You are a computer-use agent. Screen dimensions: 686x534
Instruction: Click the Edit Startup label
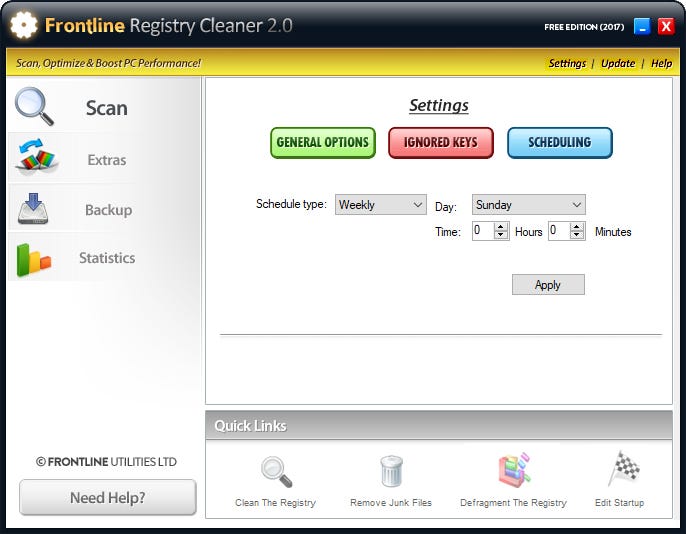620,503
